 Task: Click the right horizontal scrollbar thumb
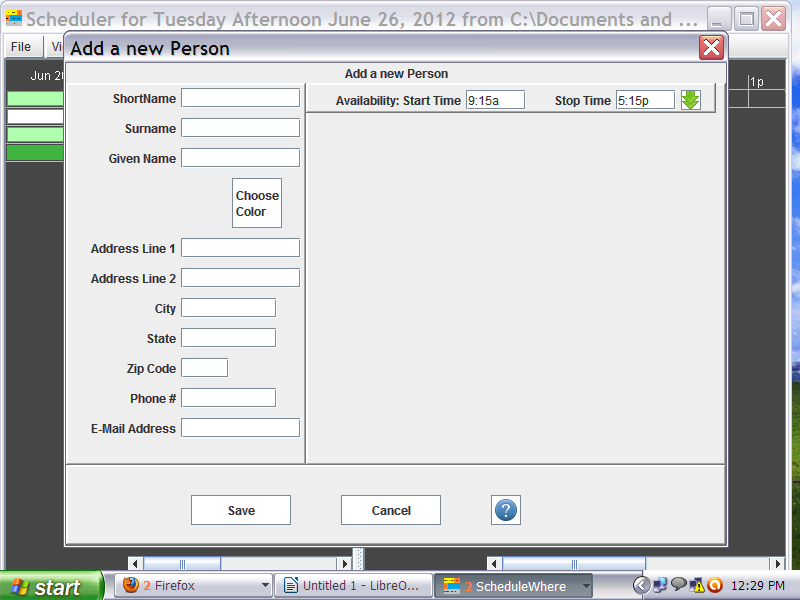(574, 564)
